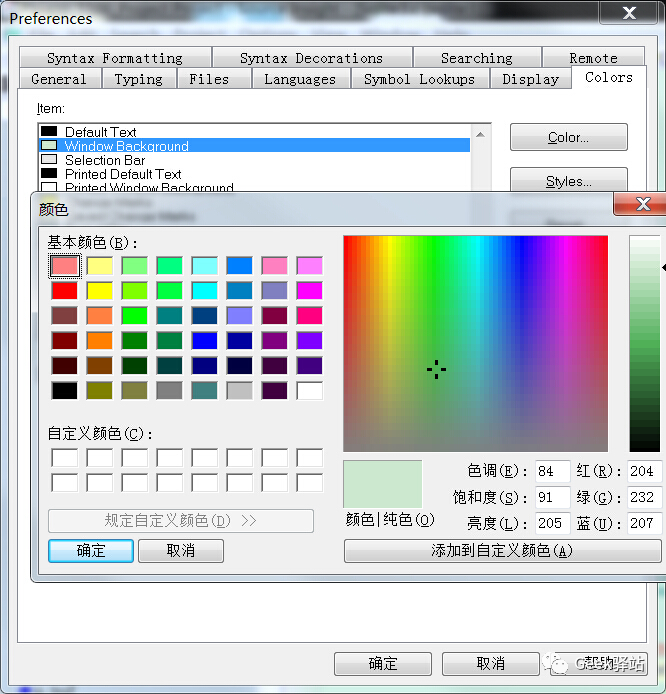Viewport: 666px width, 694px height.
Task: Pick the cyan basic color swatch
Action: [204, 291]
